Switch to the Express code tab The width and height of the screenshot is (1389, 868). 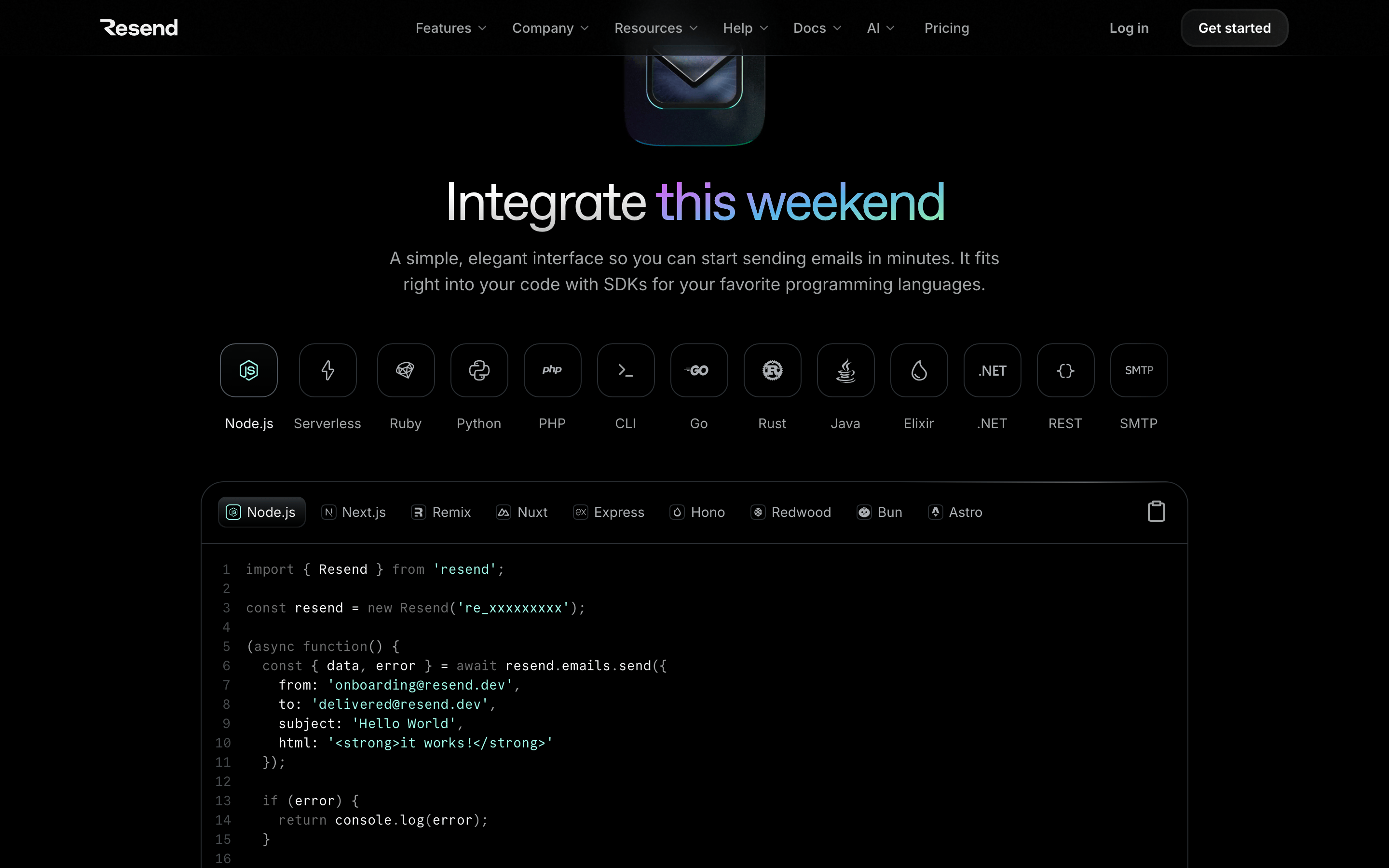click(x=608, y=512)
